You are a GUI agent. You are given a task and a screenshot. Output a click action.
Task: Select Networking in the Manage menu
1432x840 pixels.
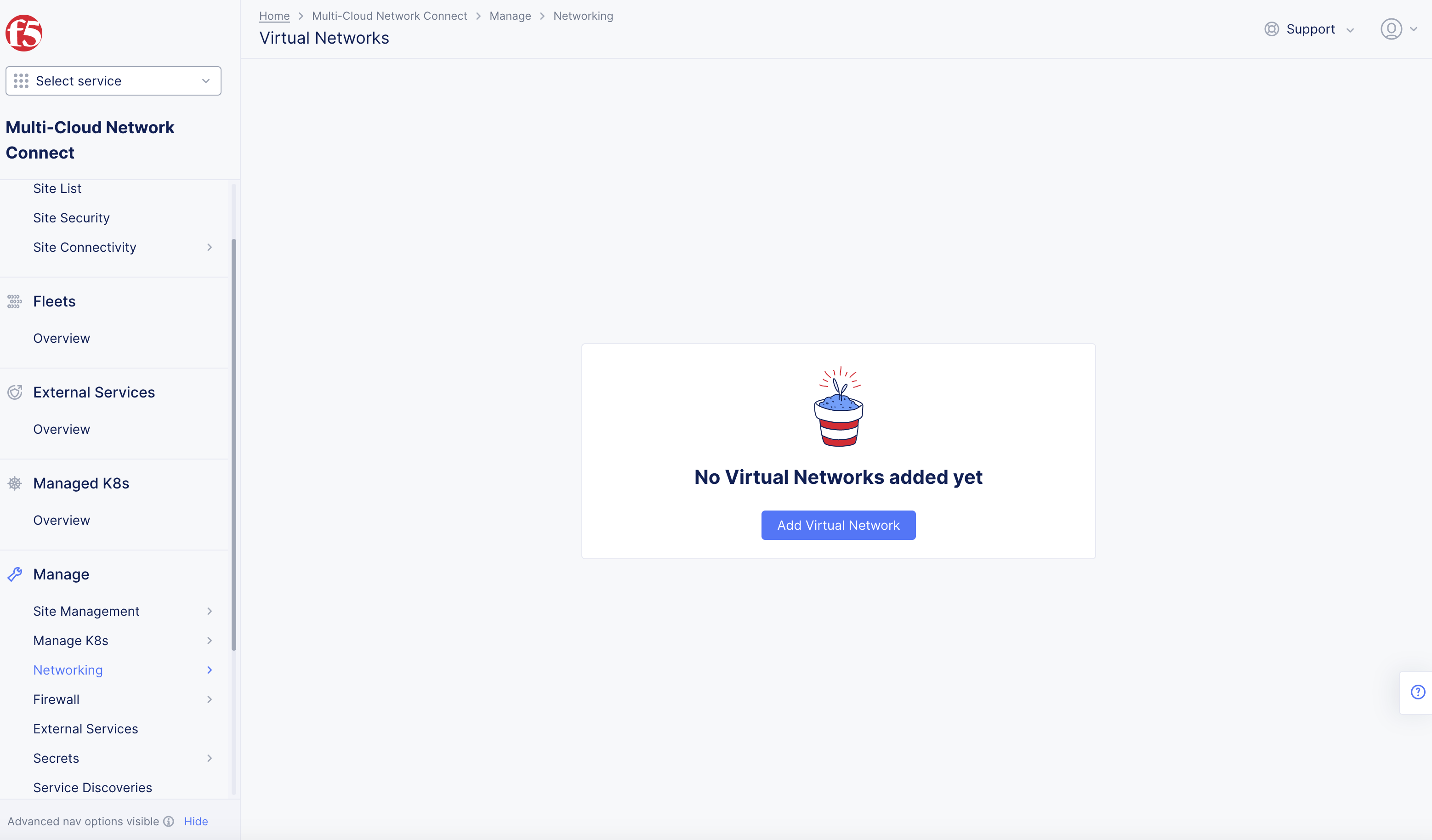pyautogui.click(x=68, y=670)
